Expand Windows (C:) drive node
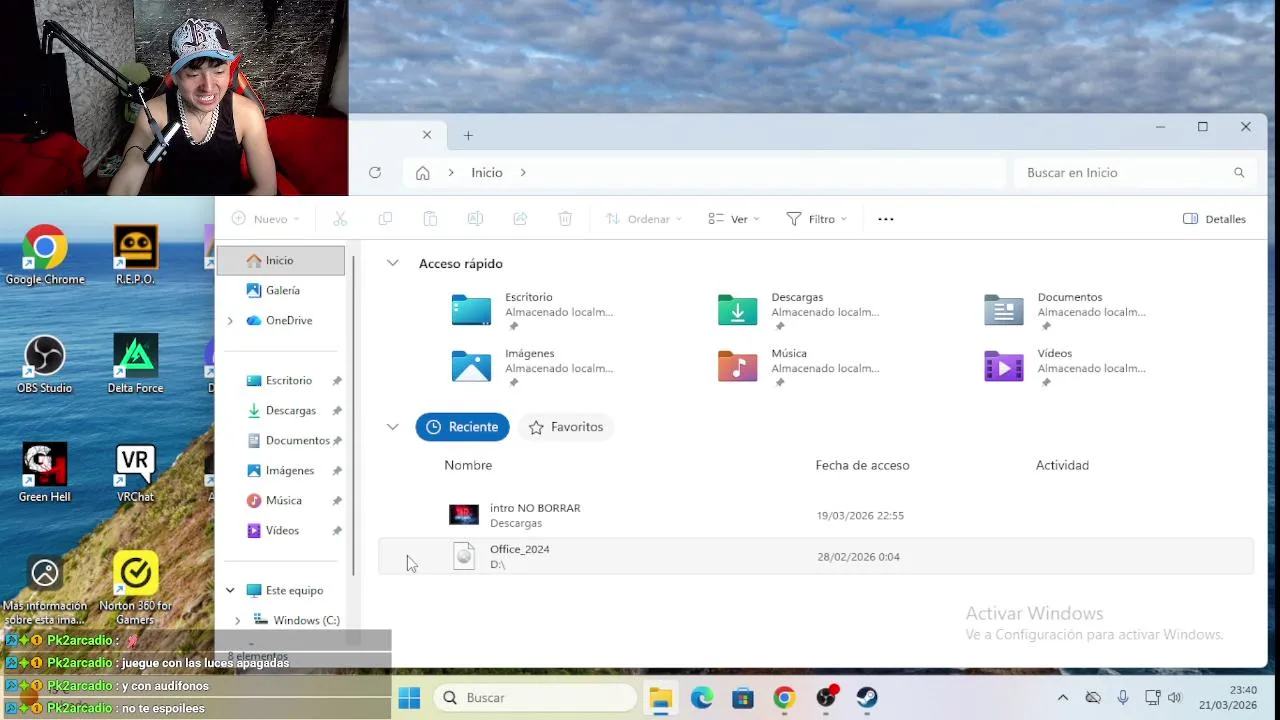This screenshot has height=720, width=1280. (238, 621)
